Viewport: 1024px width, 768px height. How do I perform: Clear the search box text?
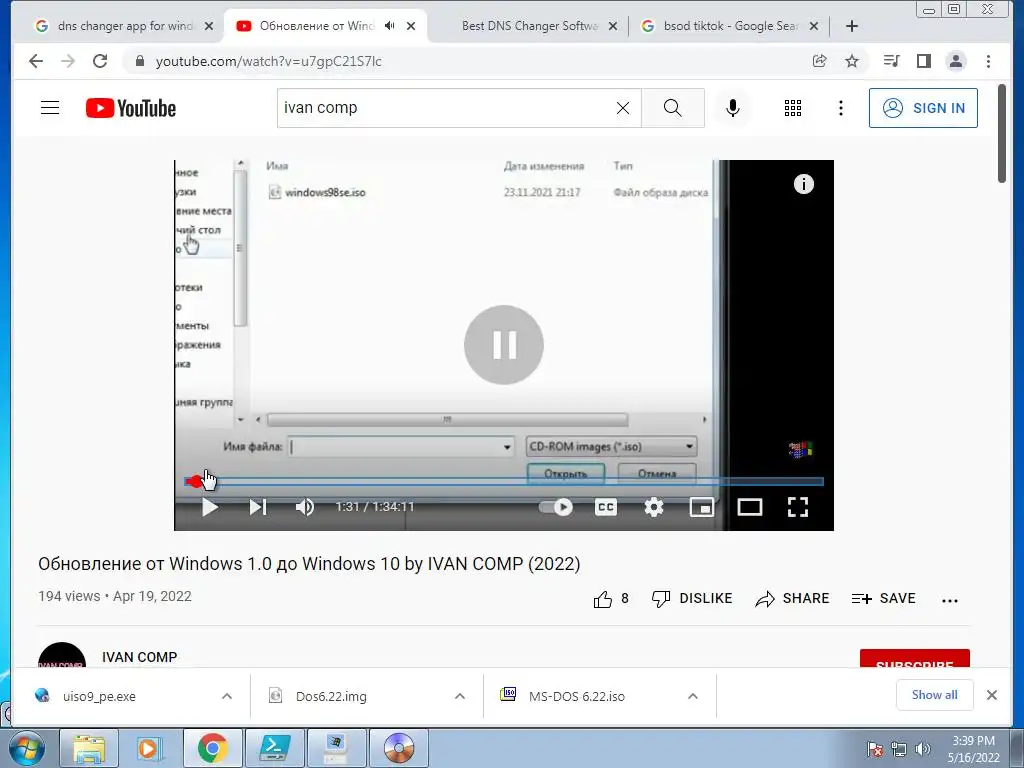pyautogui.click(x=623, y=108)
